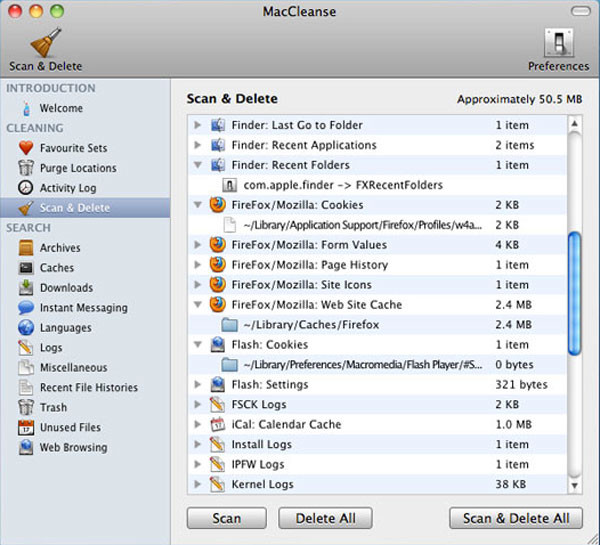
Task: Click globe icon beside Flash: Settings
Action: tap(217, 384)
